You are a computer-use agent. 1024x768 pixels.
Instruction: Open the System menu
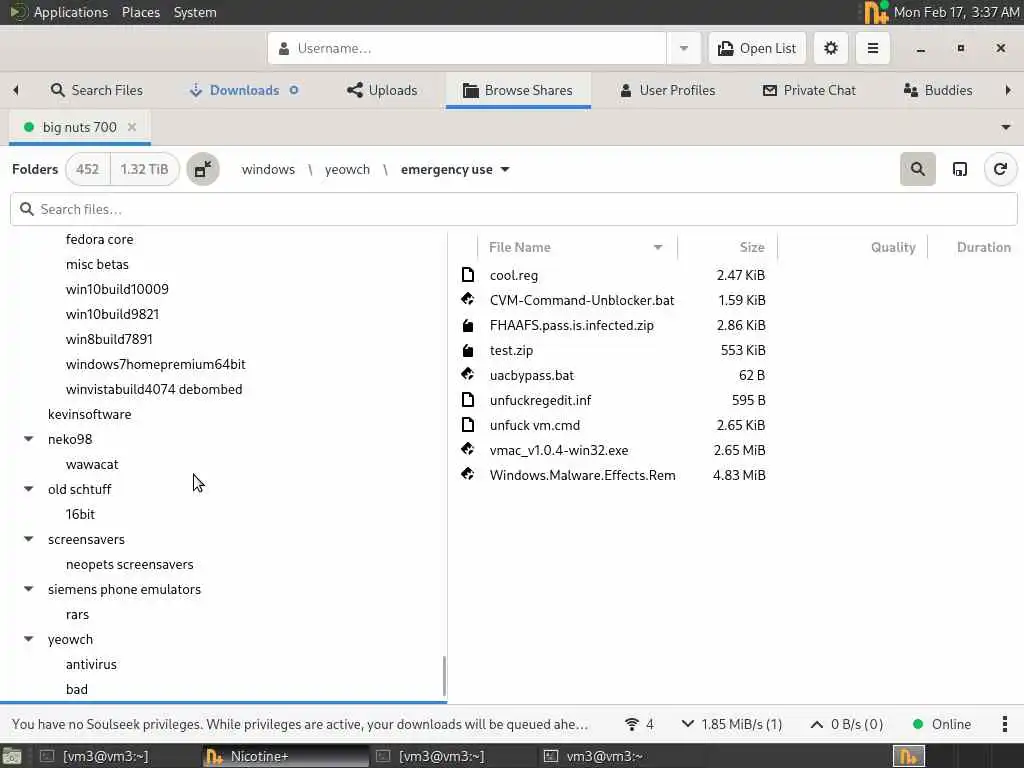tap(195, 12)
